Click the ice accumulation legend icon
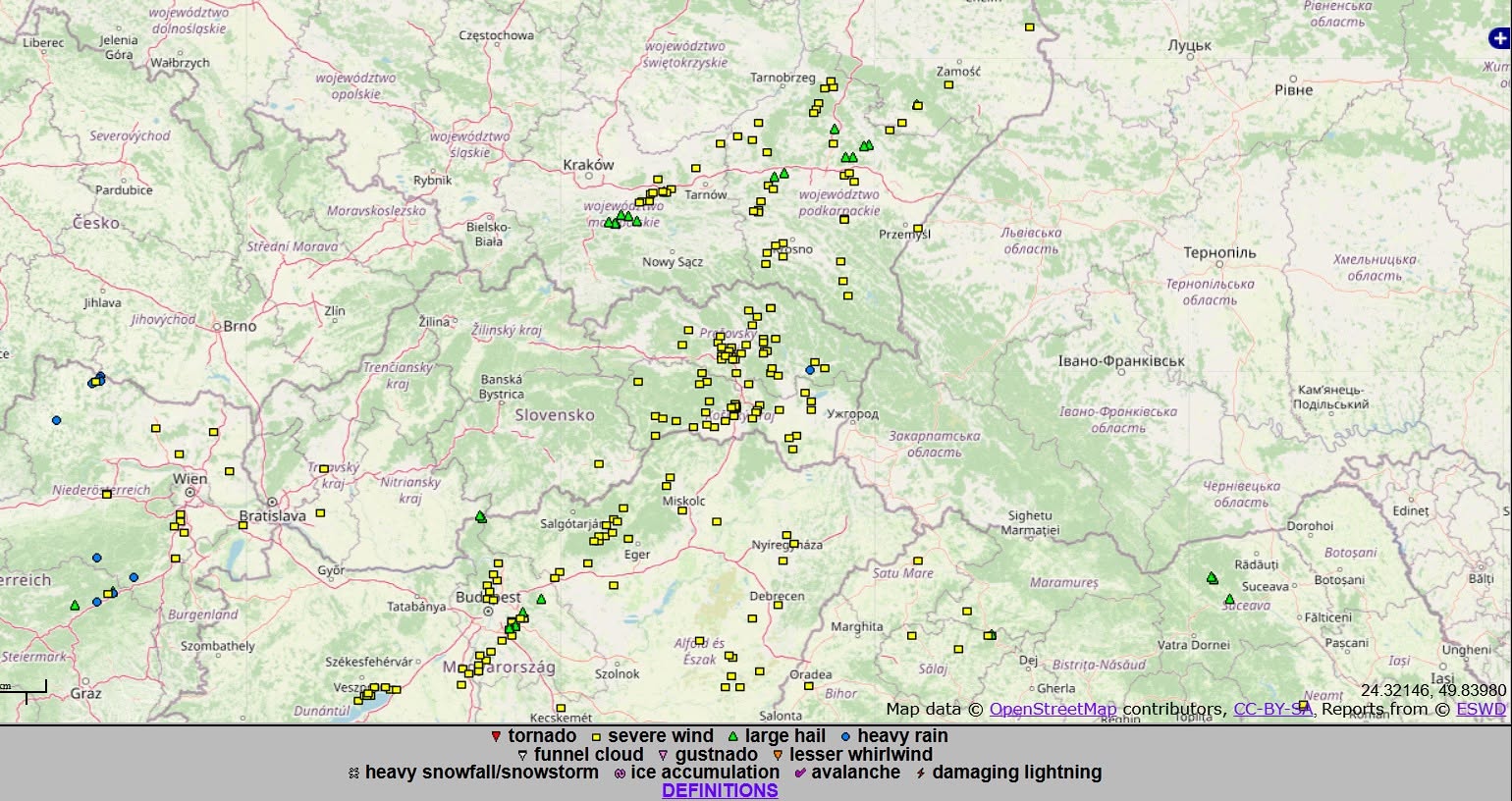The height and width of the screenshot is (801, 1512). (620, 774)
